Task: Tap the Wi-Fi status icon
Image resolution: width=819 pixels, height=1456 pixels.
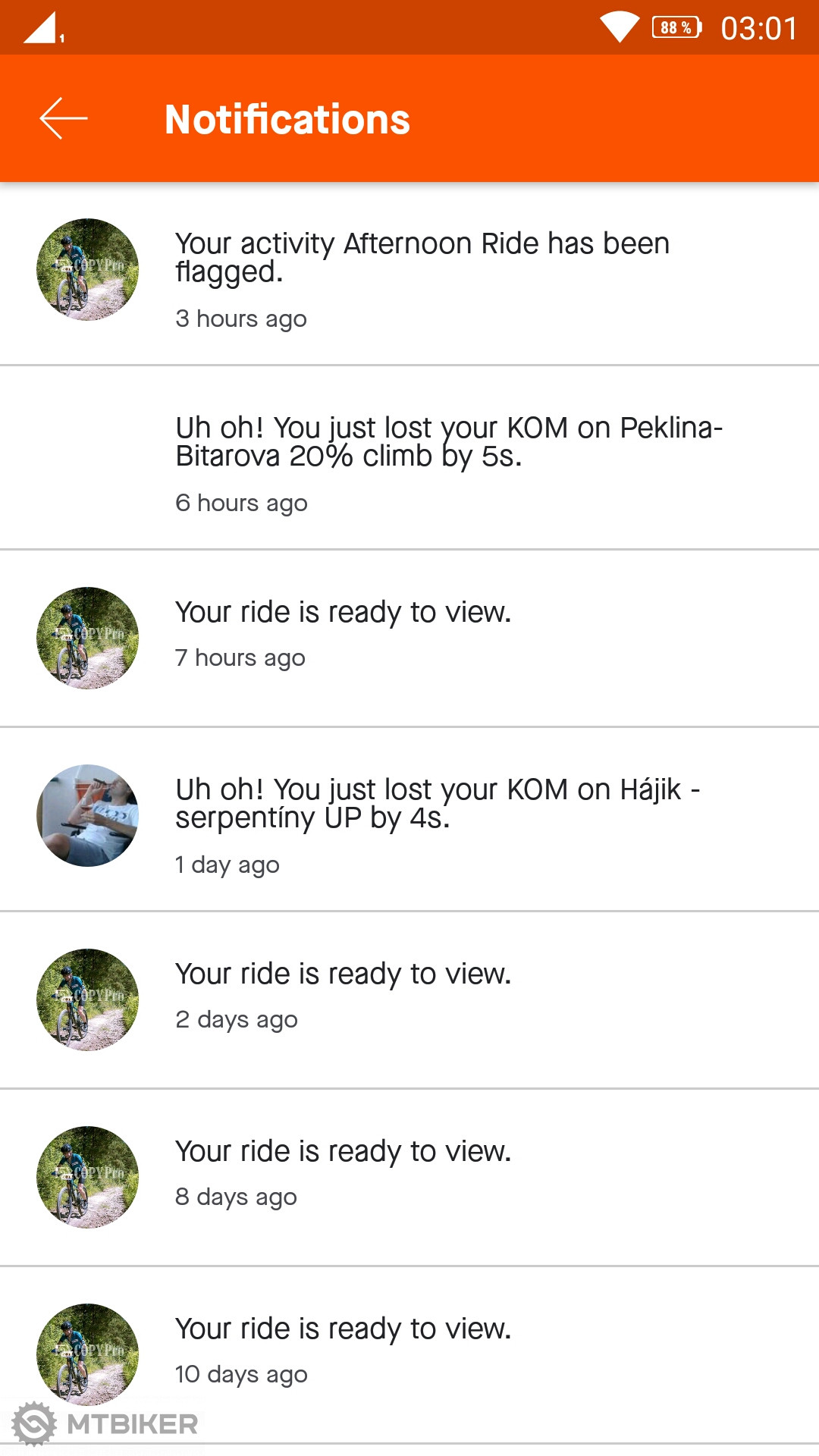Action: coord(620,27)
